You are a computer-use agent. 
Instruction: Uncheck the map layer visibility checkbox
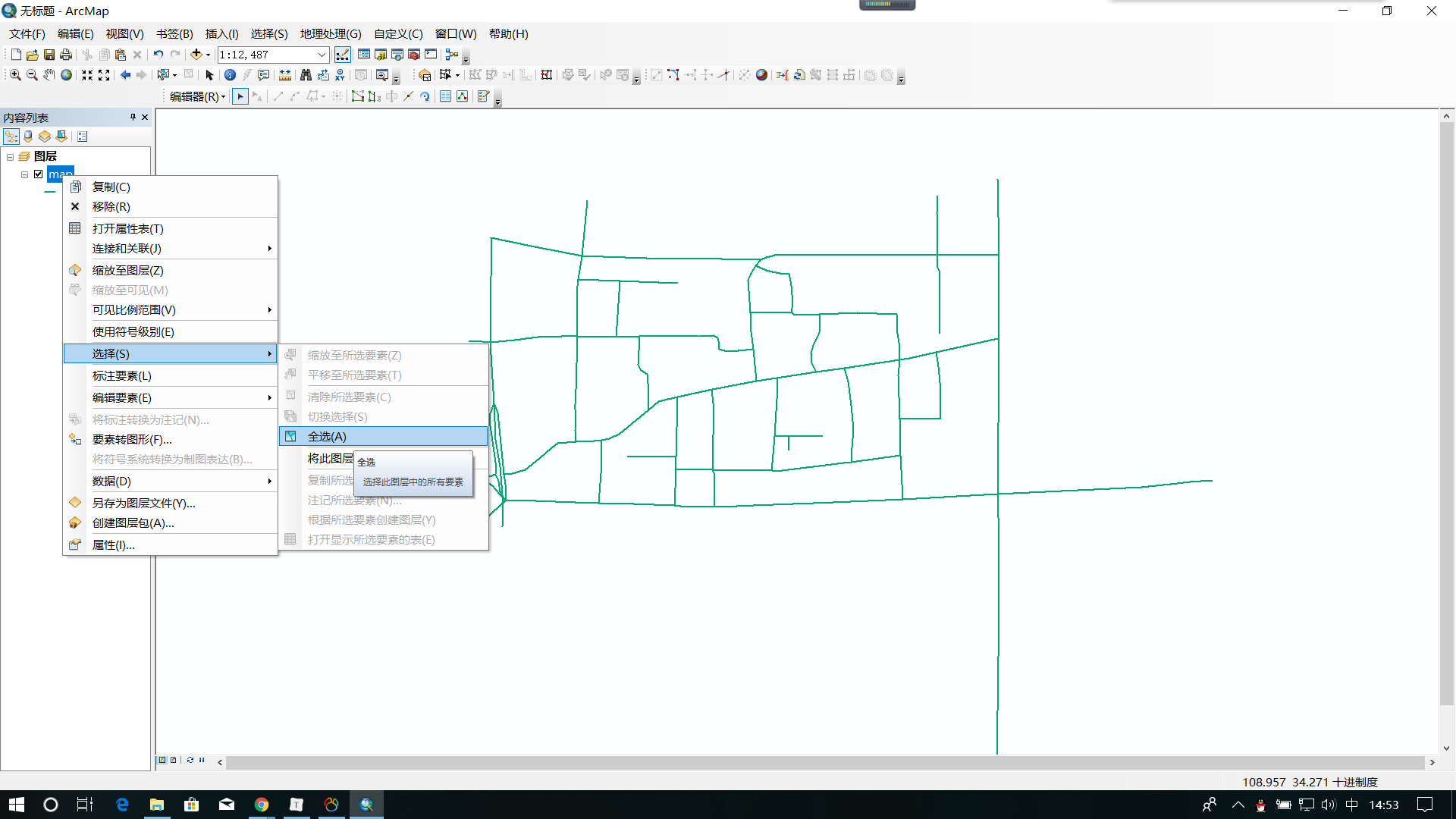pos(39,174)
